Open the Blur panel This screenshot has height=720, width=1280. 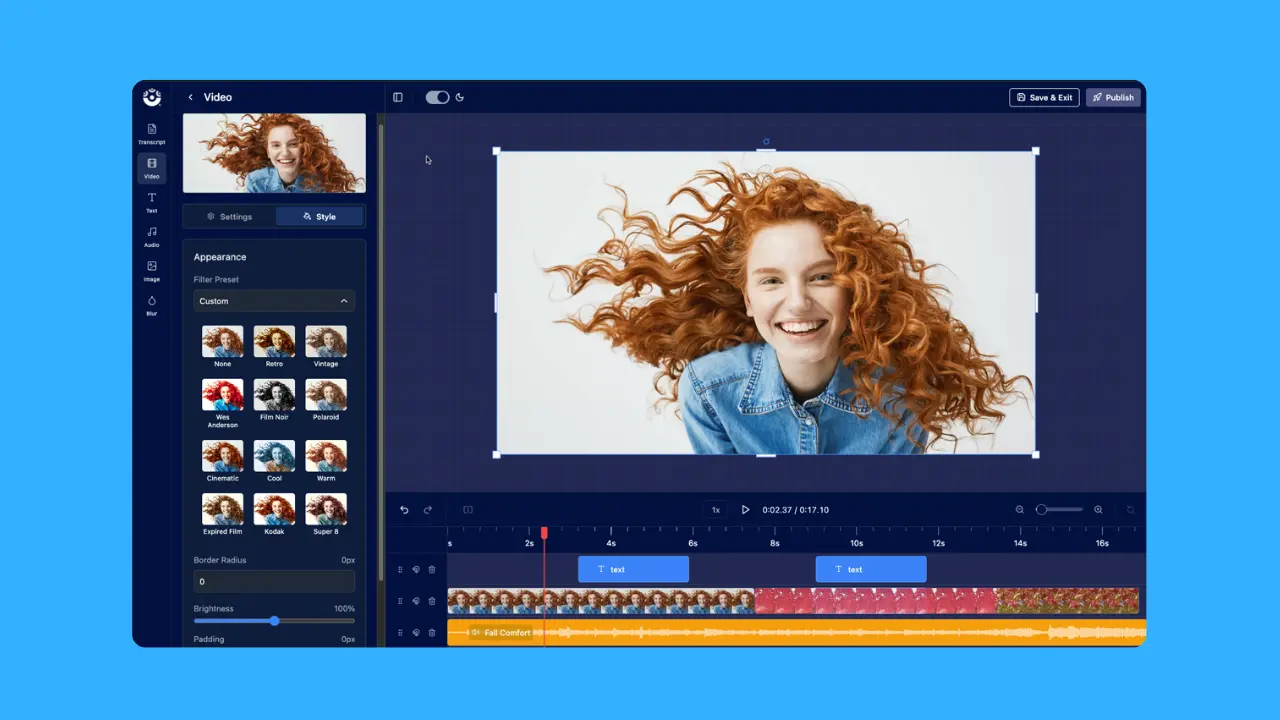(x=151, y=306)
